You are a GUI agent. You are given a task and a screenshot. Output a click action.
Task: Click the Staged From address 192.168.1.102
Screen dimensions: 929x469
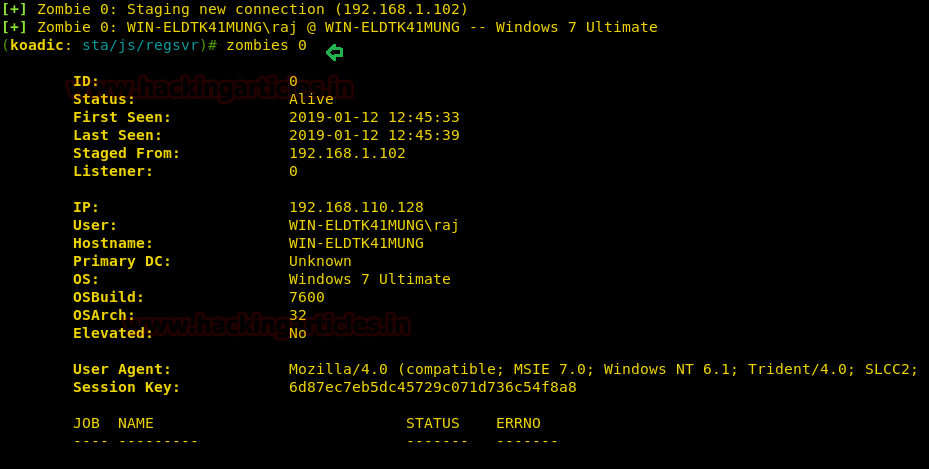coord(347,153)
